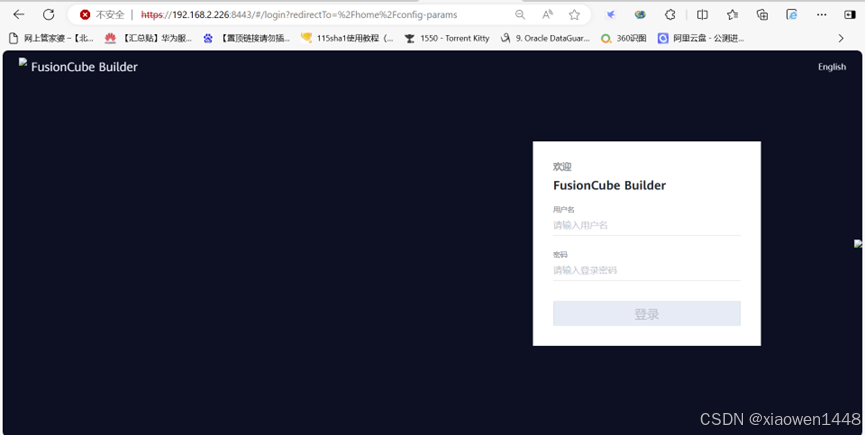Open the 阿里云盘 bookmark
Screen dimensions: 865x435
(x=701, y=38)
